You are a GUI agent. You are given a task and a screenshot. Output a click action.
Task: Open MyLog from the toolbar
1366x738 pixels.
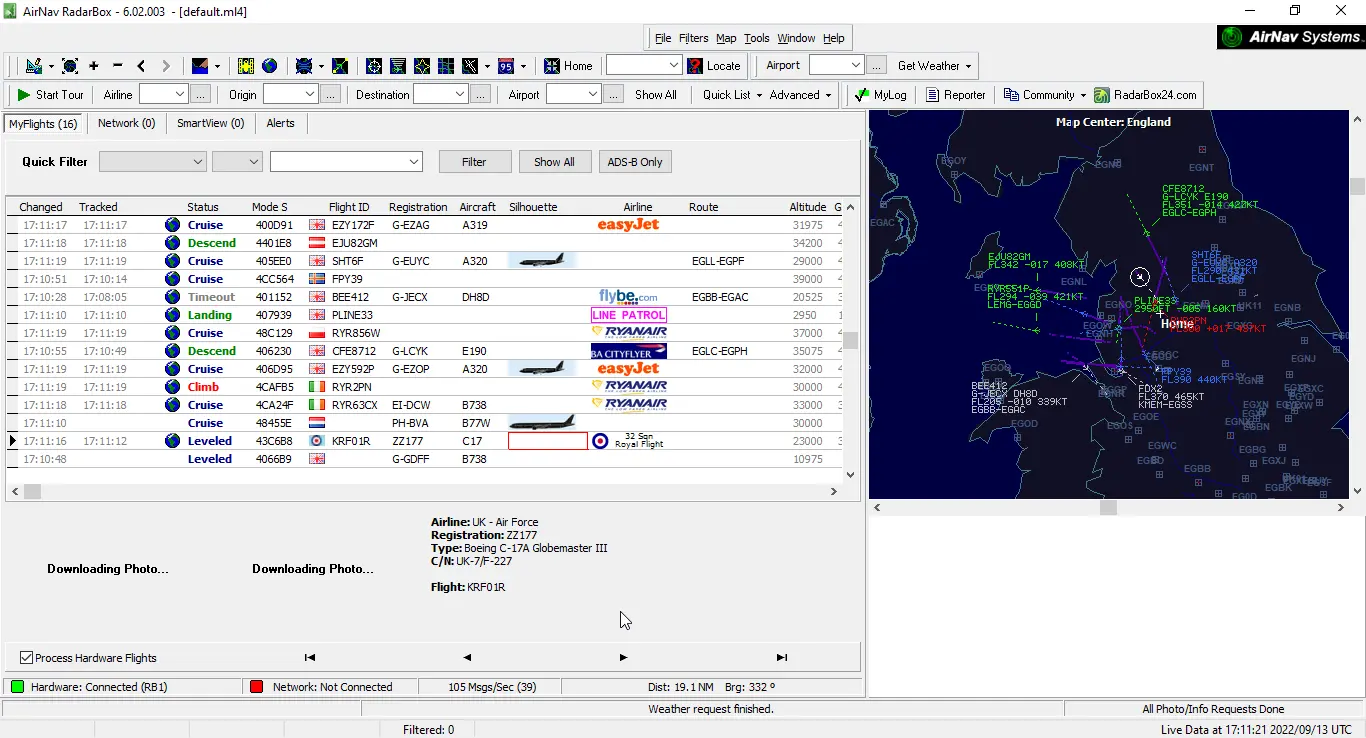(x=881, y=95)
